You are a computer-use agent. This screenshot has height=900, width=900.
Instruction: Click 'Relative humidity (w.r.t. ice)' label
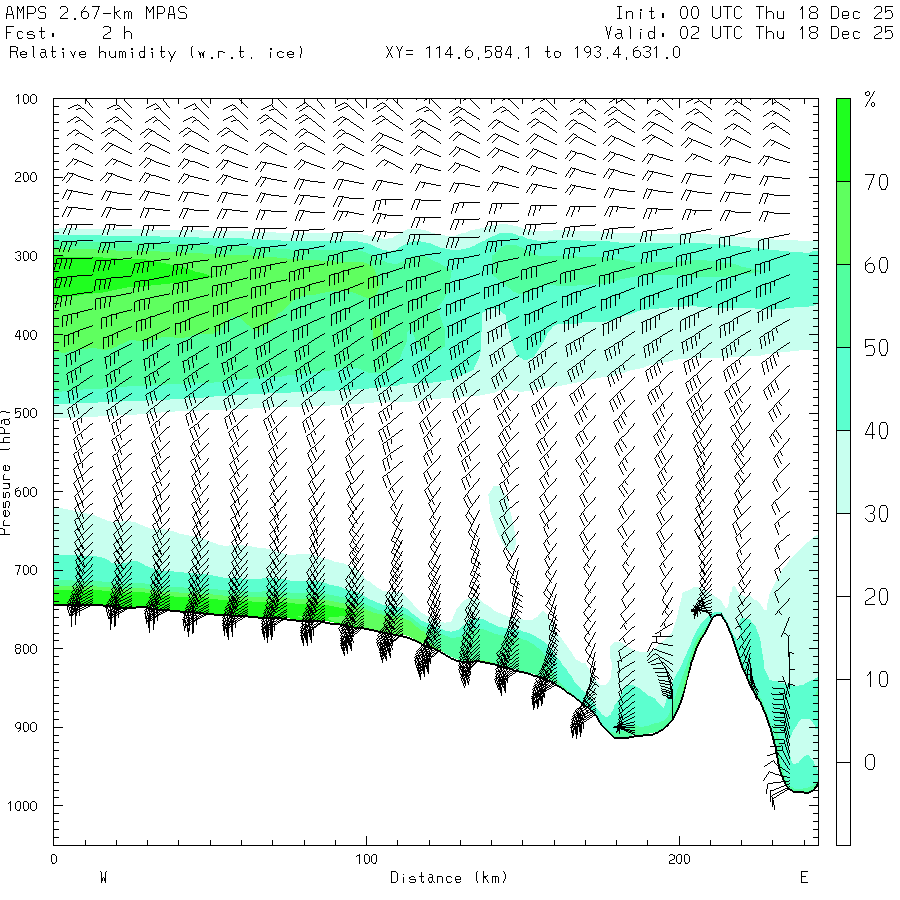click(x=156, y=53)
